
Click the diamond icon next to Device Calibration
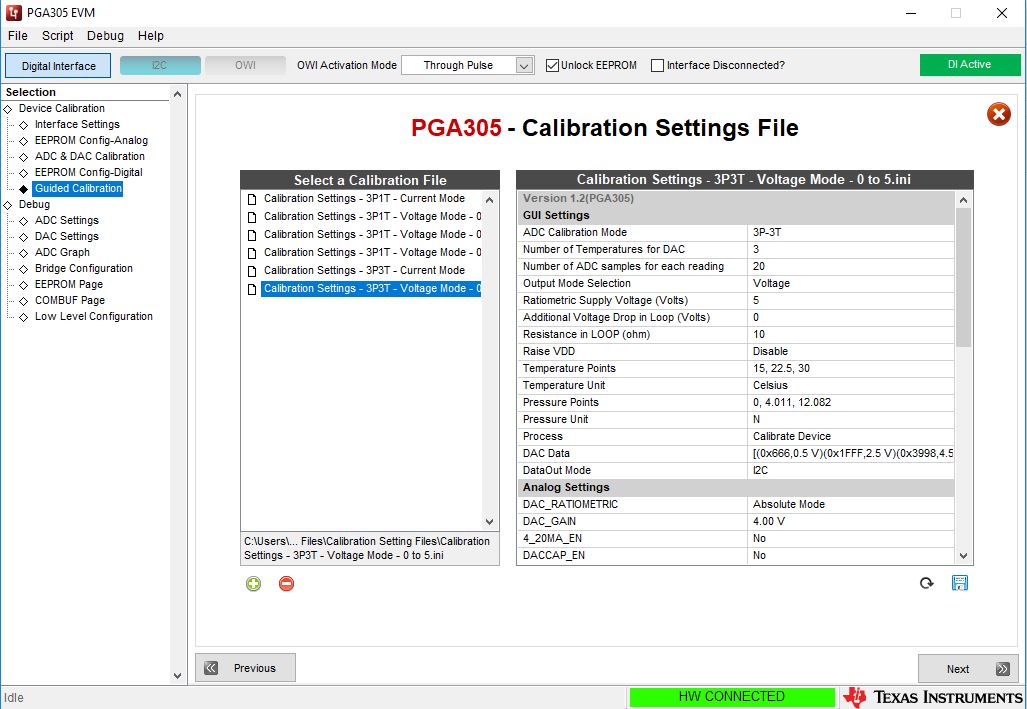(8, 109)
